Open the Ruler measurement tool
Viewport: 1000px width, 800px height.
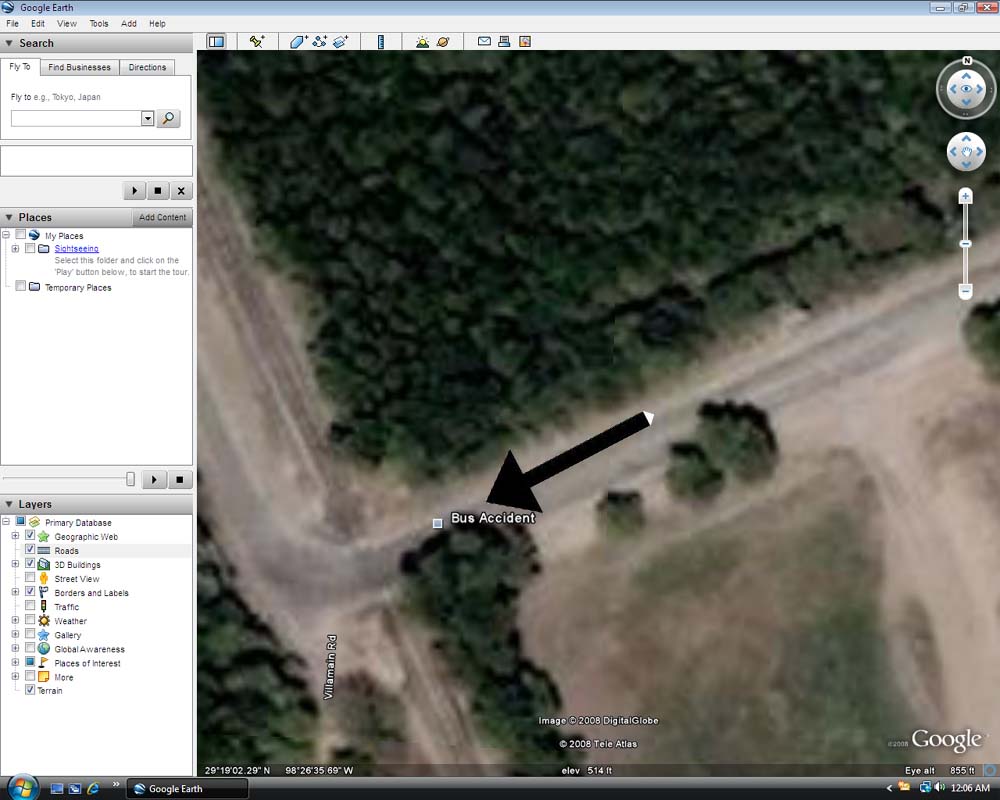381,41
